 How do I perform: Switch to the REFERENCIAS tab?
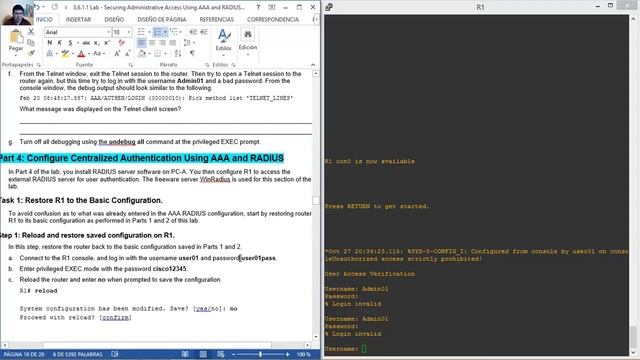[x=217, y=19]
